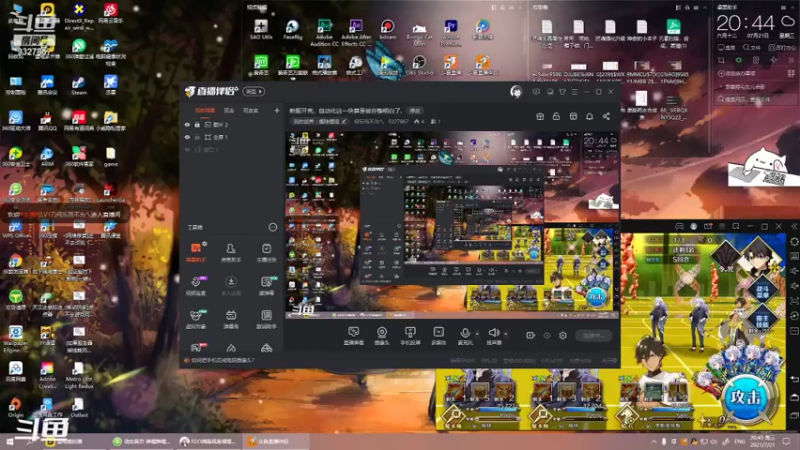This screenshot has height=450, width=800.
Task: Mute the speaker in the bottom toolbar
Action: coord(493,336)
